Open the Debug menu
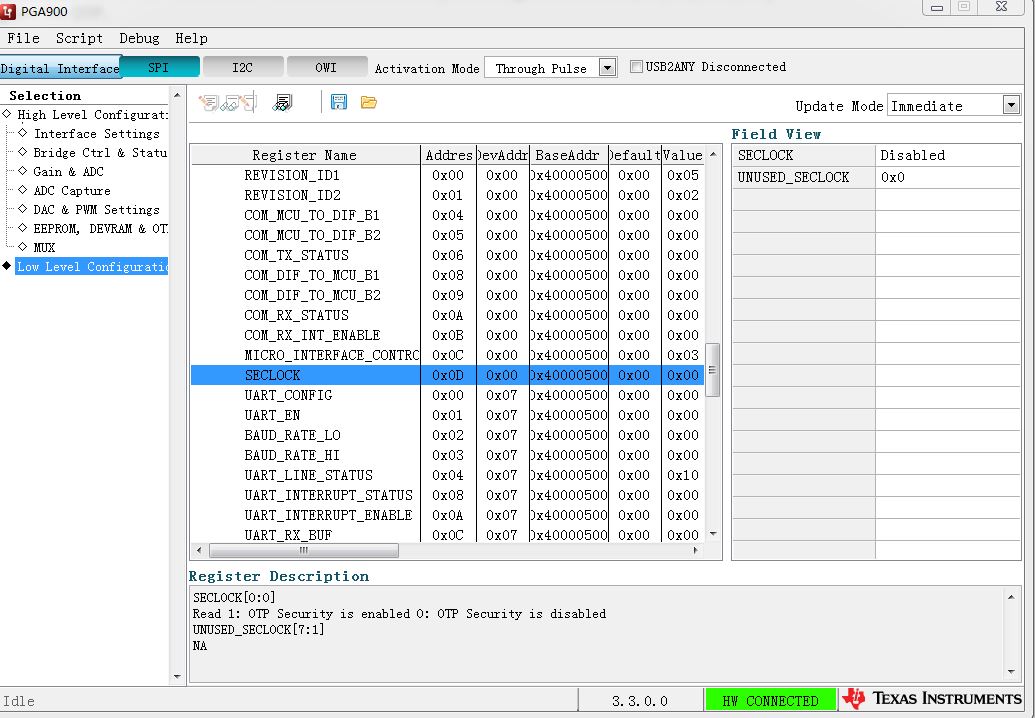 coord(139,38)
